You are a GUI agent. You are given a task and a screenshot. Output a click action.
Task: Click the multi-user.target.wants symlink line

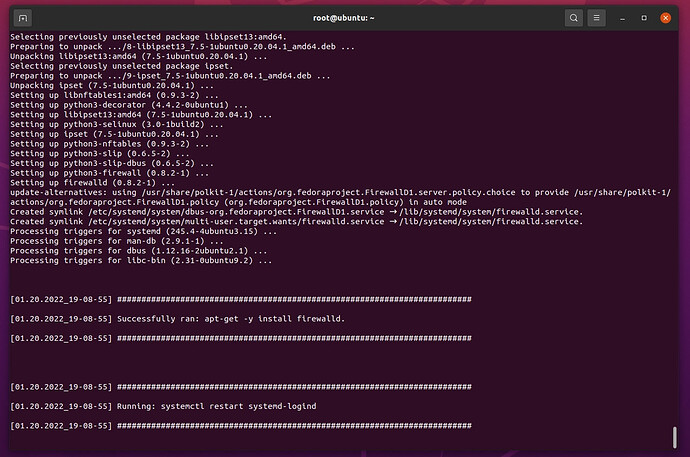(296, 222)
